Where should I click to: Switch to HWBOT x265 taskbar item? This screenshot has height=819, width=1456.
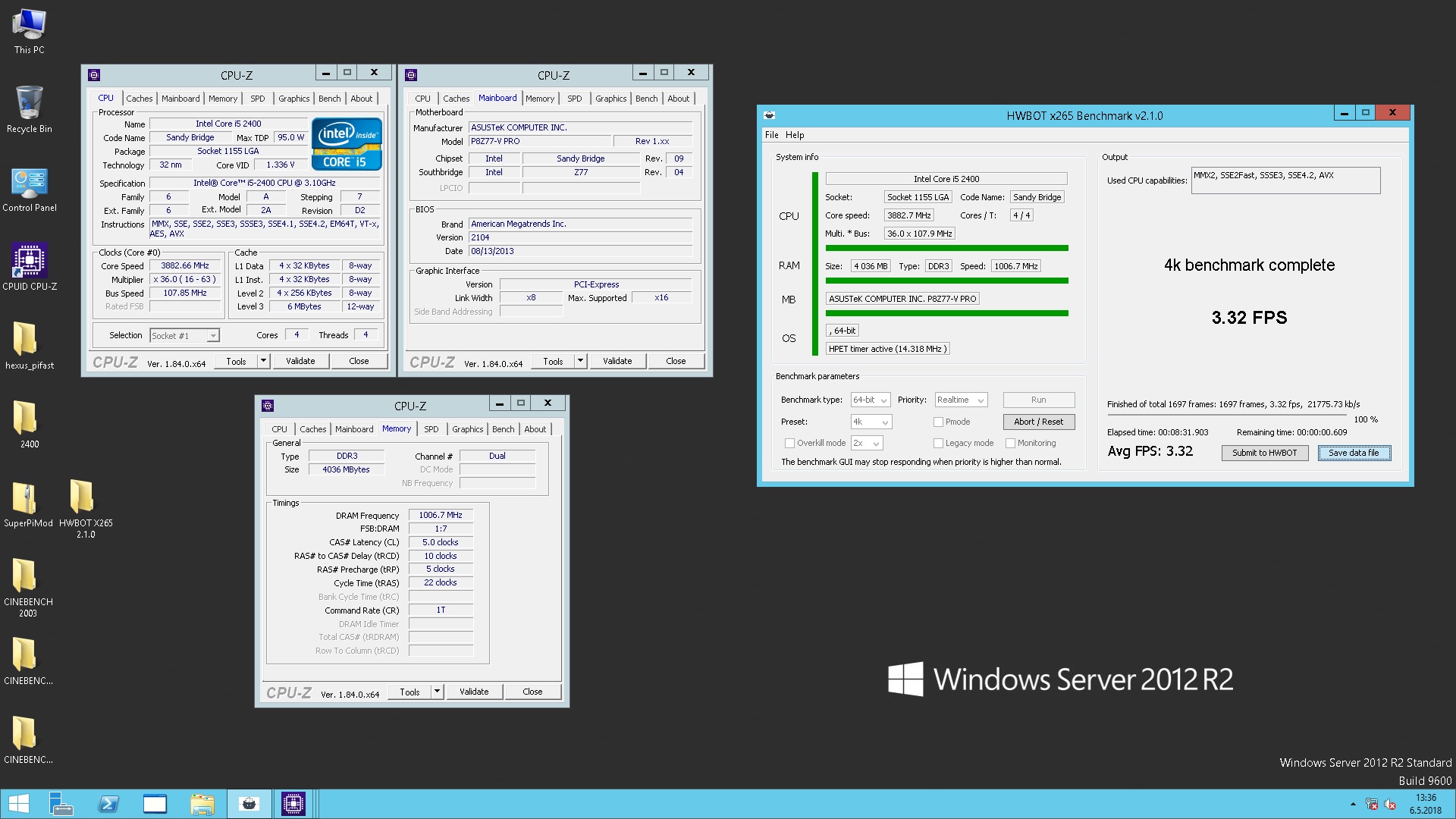click(x=249, y=804)
